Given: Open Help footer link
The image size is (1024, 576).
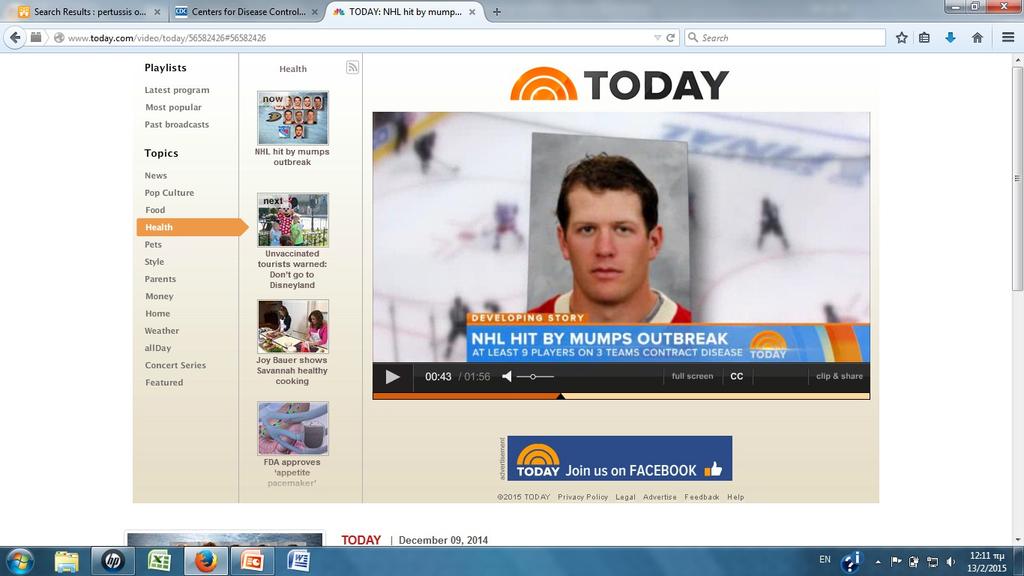Looking at the screenshot, I should pyautogui.click(x=735, y=497).
